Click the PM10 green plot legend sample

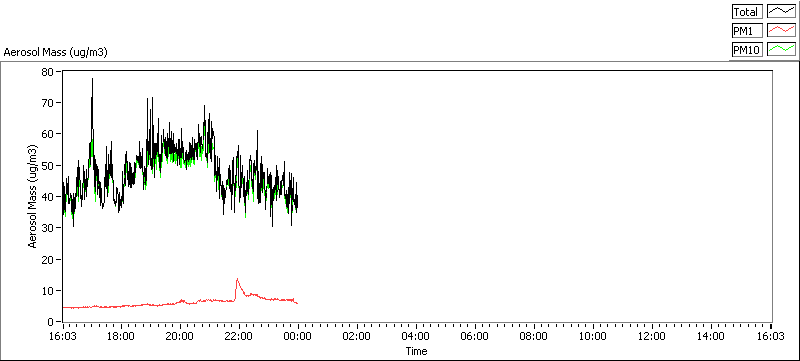(x=781, y=49)
